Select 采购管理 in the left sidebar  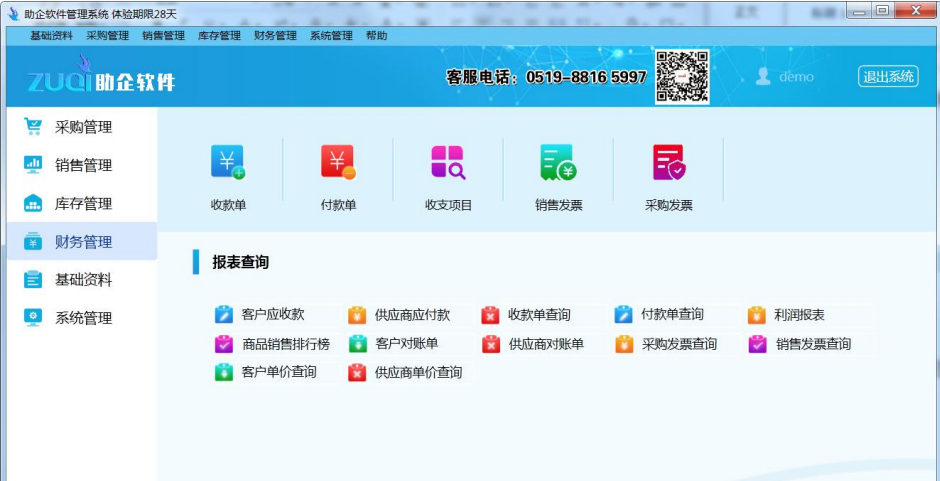[82, 127]
